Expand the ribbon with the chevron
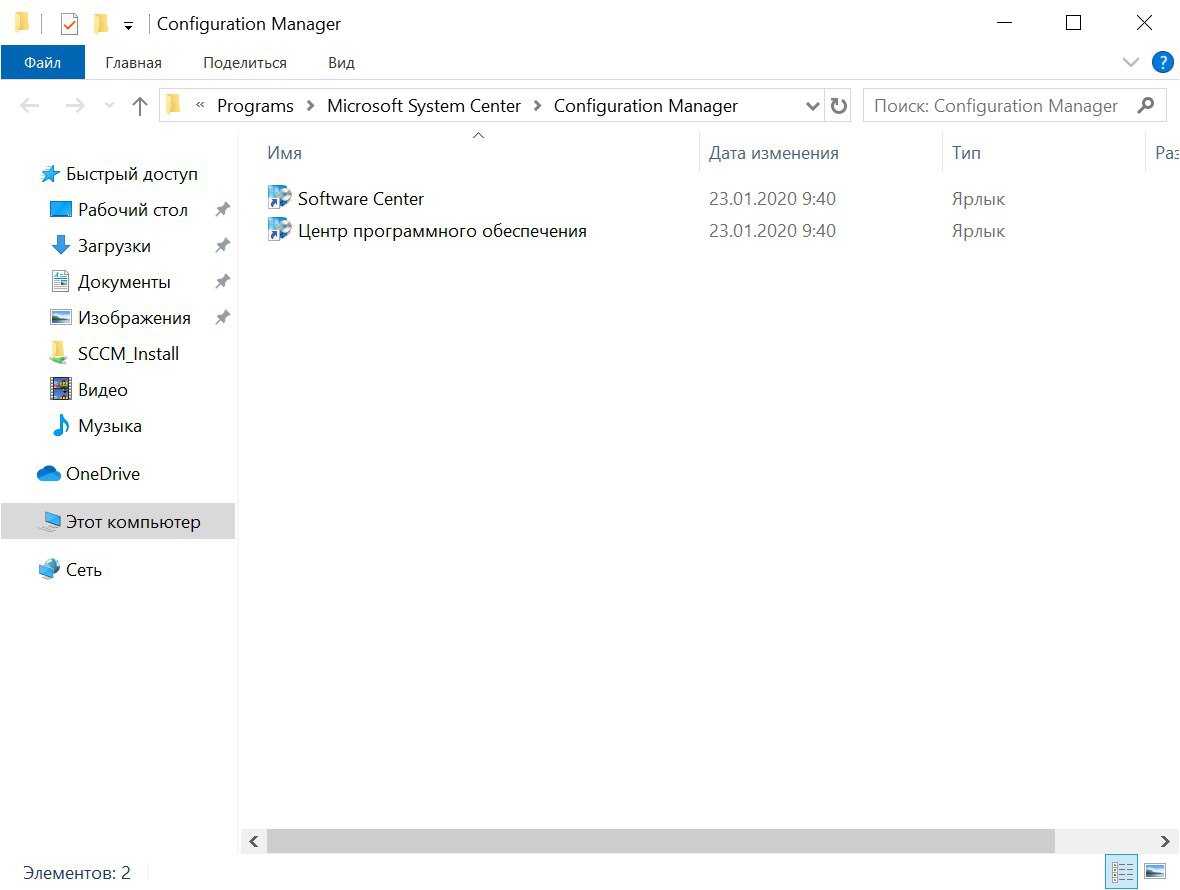This screenshot has height=890, width=1180. click(1130, 62)
